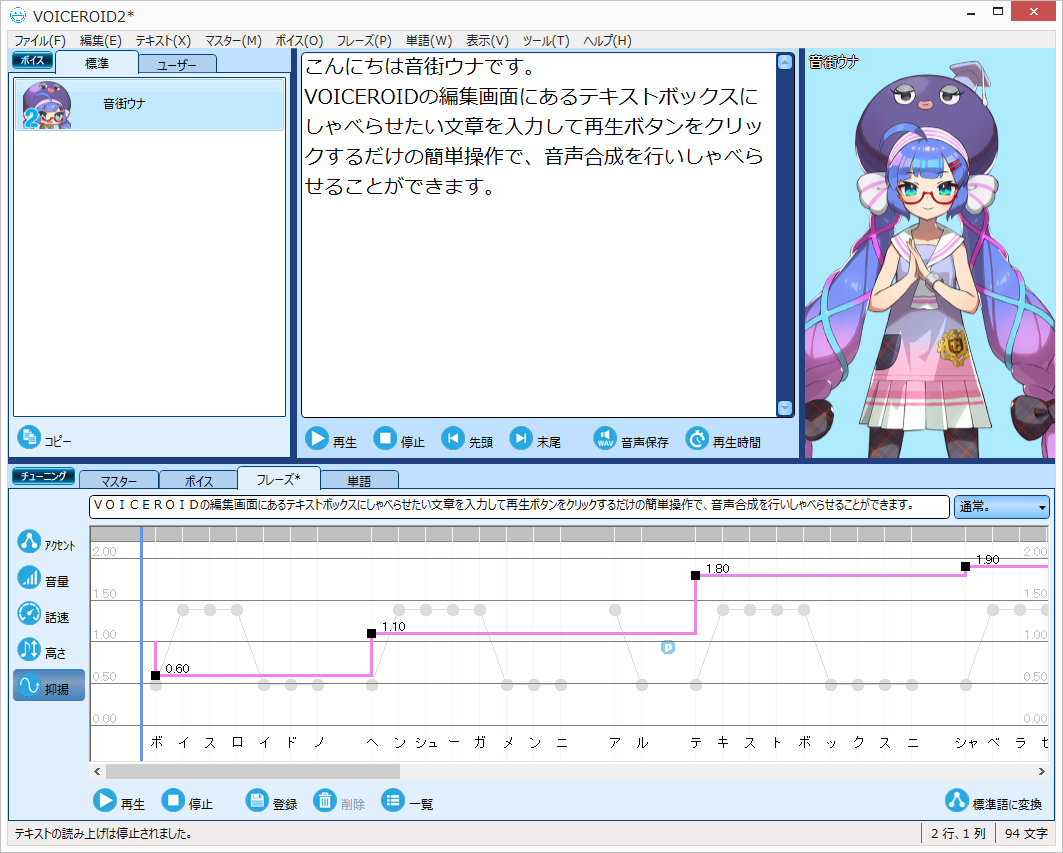1063x853 pixels.
Task: Click the ヘ mora label in graph
Action: pyautogui.click(x=372, y=742)
